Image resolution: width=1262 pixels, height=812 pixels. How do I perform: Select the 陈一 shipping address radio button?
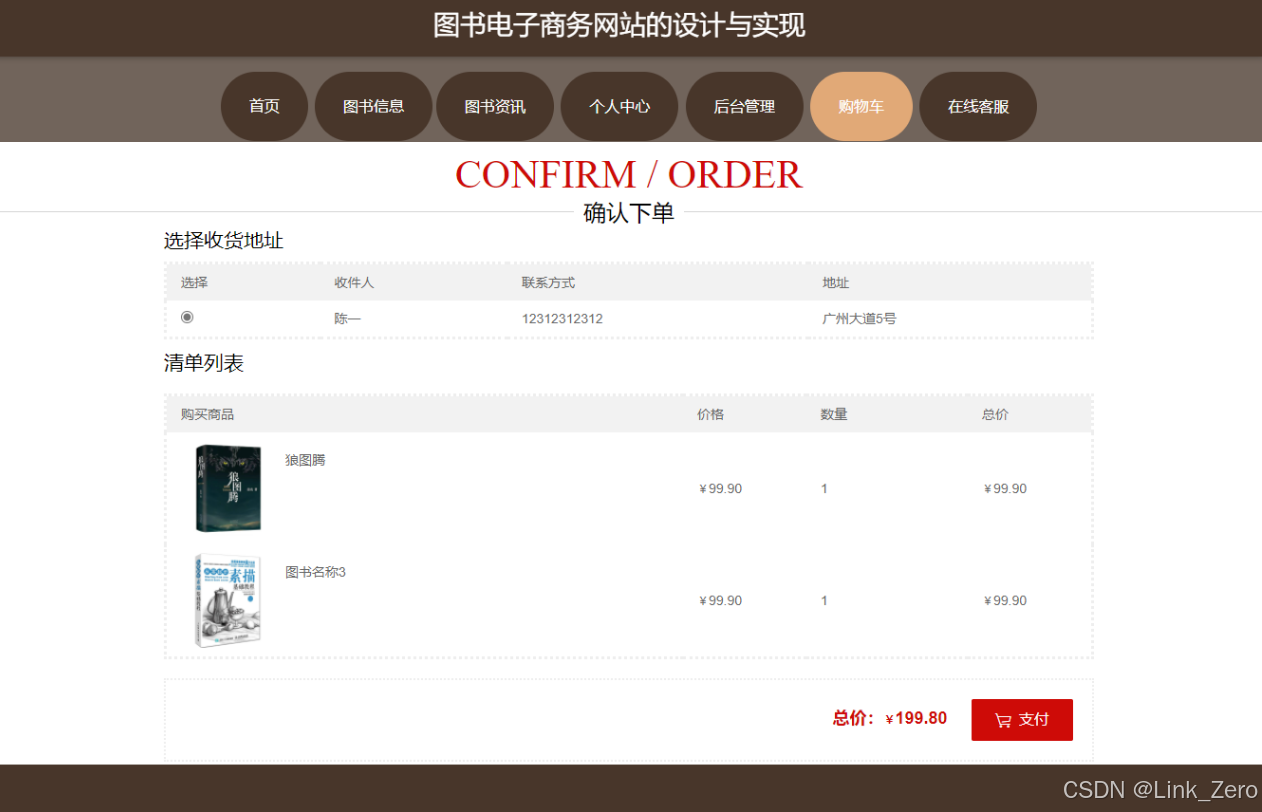pos(187,317)
